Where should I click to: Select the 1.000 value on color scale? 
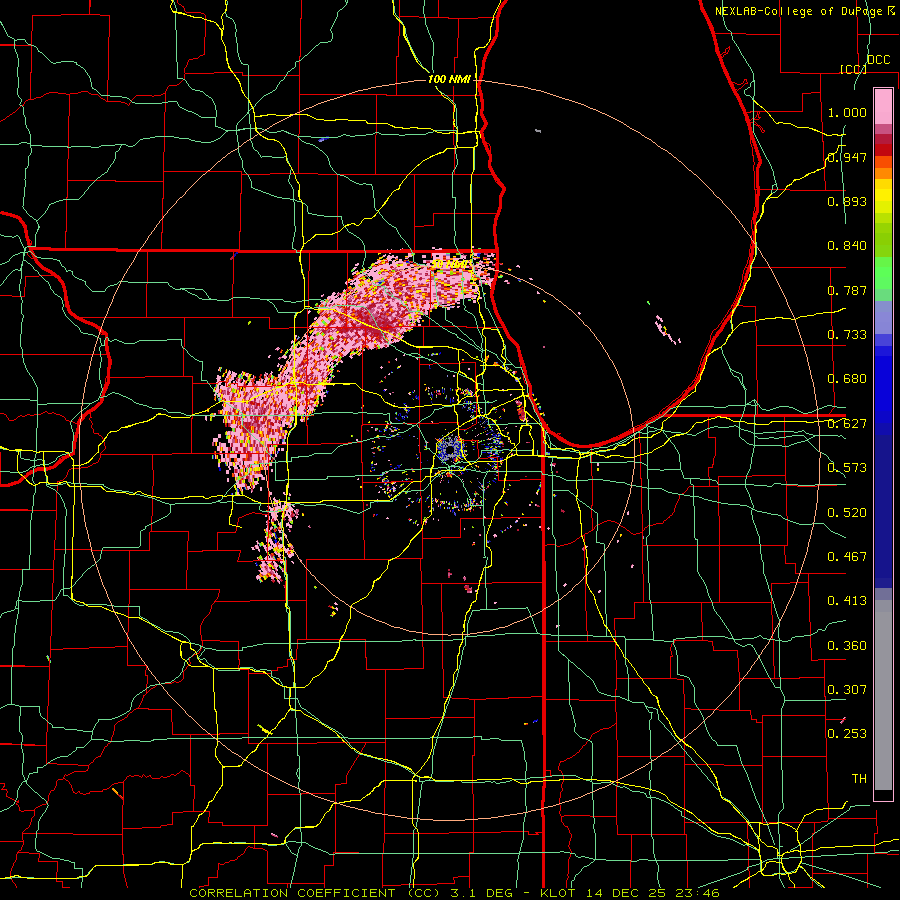click(847, 112)
